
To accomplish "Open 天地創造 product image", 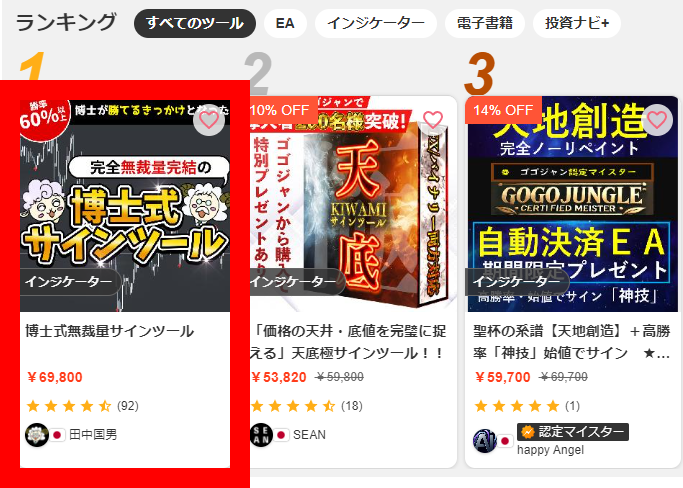I will [x=572, y=204].
